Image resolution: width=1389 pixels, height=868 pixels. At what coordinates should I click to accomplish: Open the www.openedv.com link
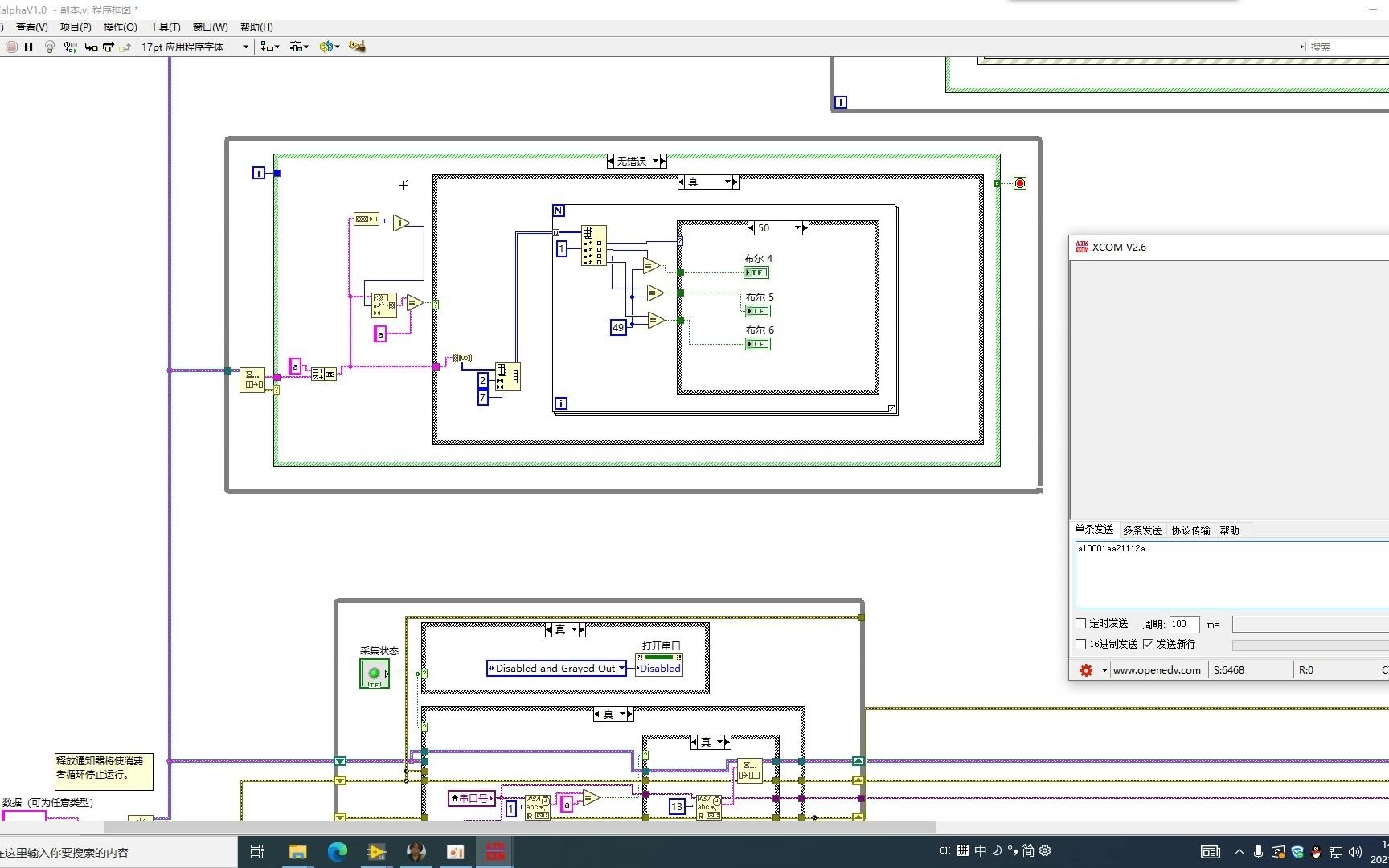click(1157, 670)
